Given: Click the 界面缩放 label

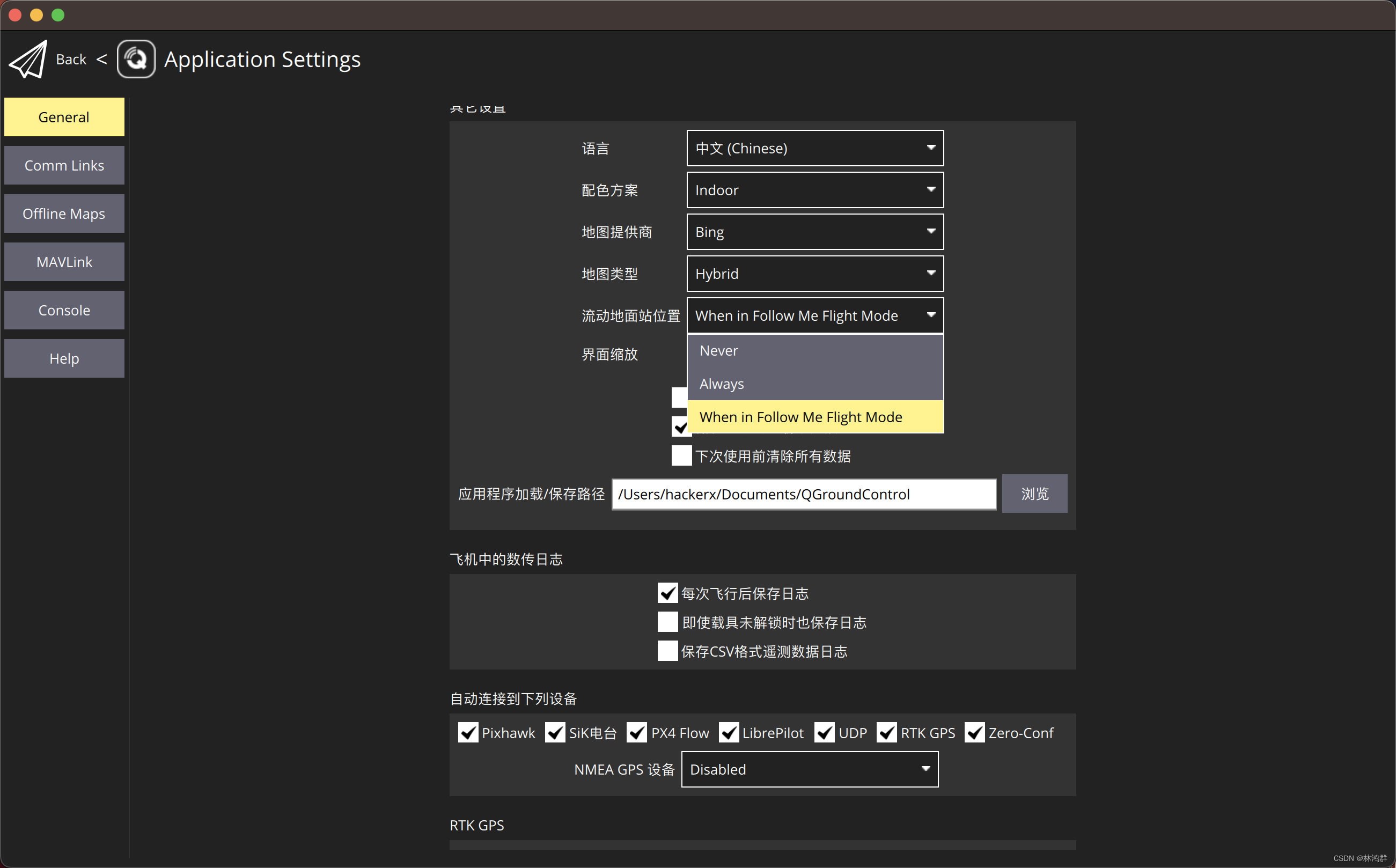Looking at the screenshot, I should point(609,354).
